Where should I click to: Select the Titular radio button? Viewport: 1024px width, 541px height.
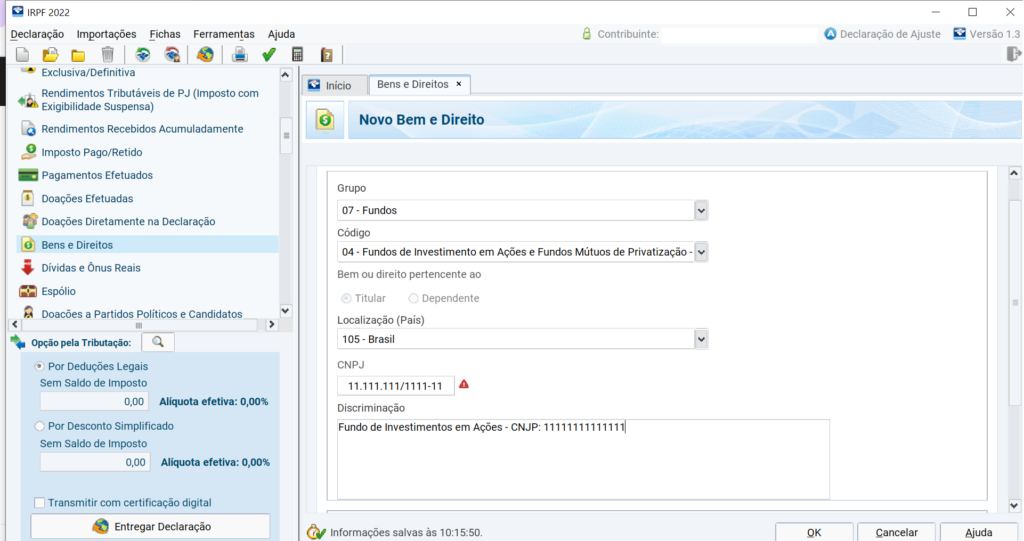[346, 298]
